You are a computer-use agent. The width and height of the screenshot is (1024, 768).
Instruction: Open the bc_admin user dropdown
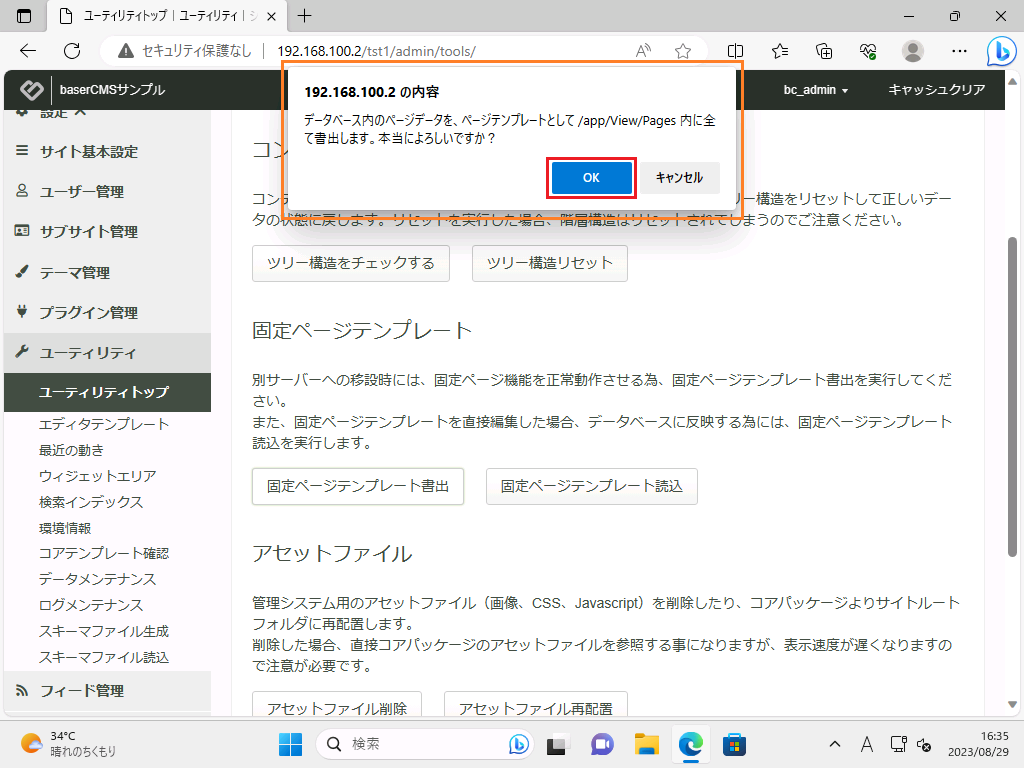pos(815,90)
